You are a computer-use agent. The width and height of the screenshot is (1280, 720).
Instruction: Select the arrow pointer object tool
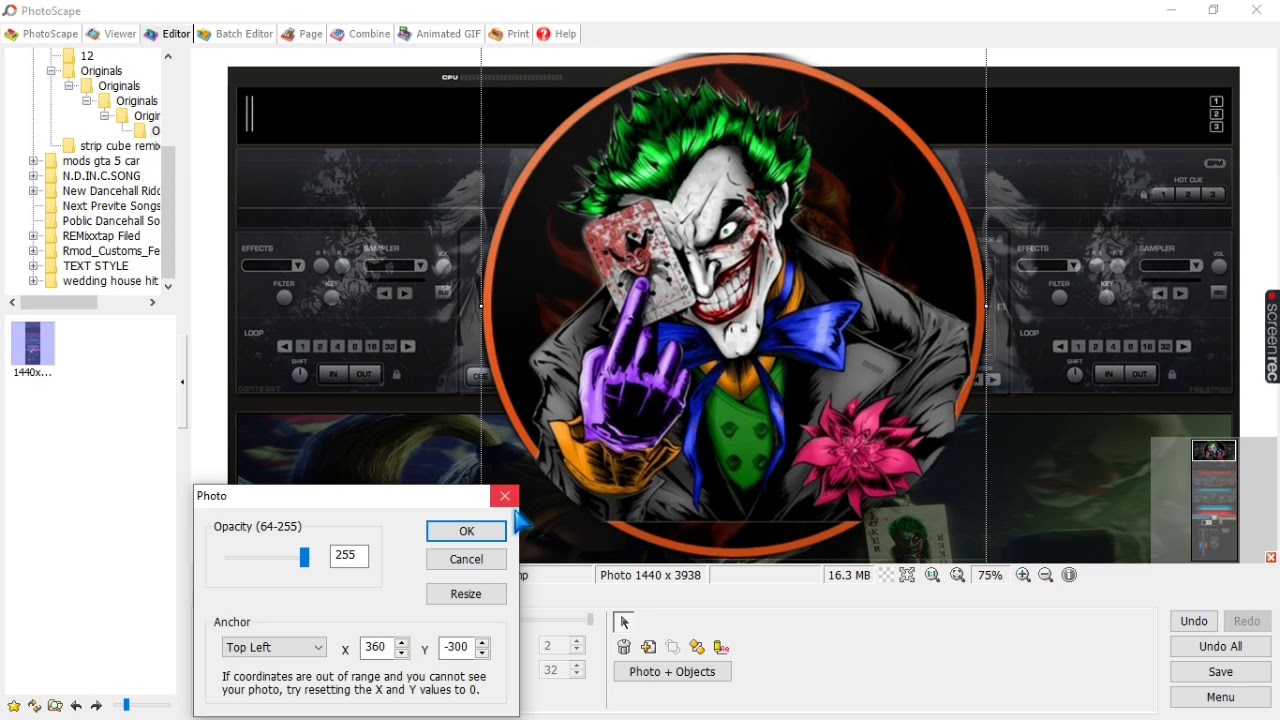pos(624,622)
